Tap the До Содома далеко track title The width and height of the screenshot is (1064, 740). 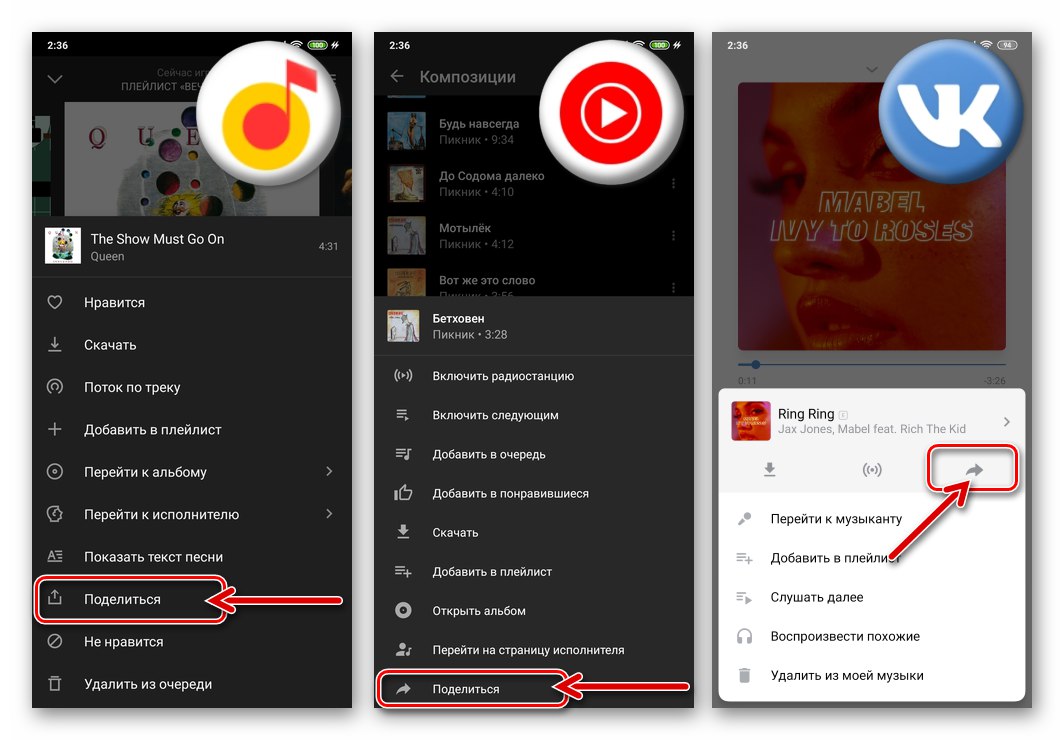pos(491,176)
